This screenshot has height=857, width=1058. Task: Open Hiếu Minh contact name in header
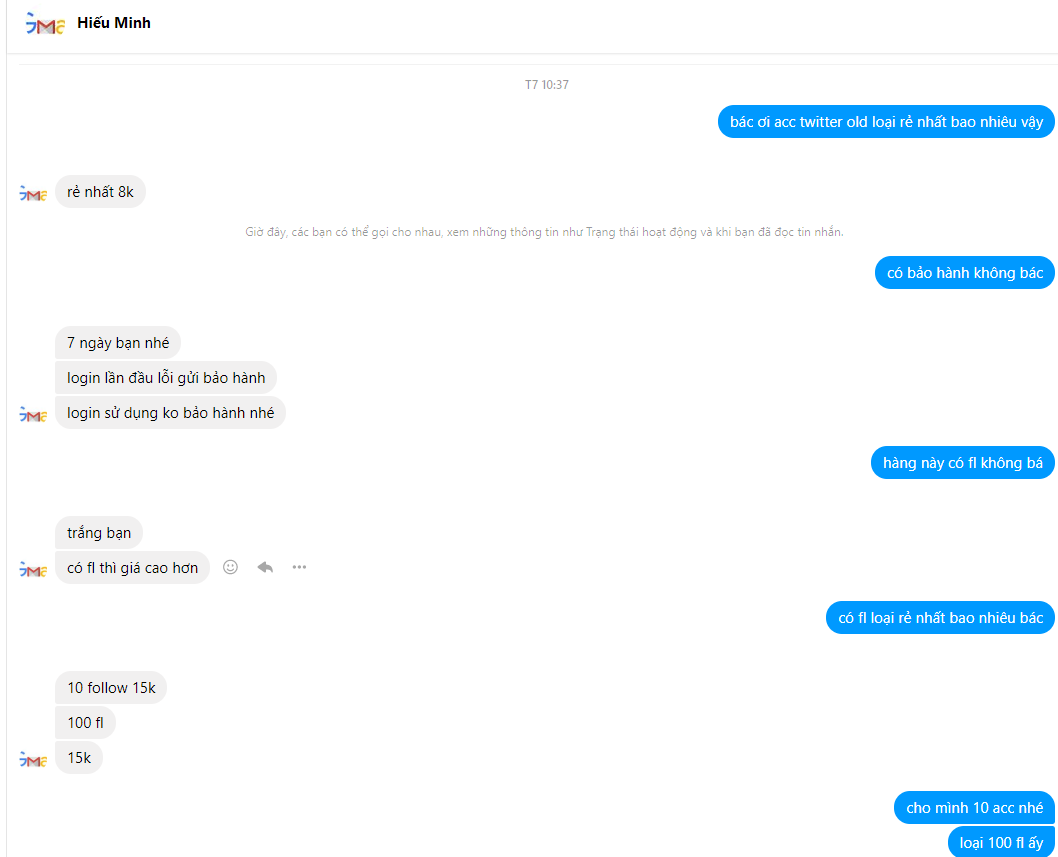[113, 23]
